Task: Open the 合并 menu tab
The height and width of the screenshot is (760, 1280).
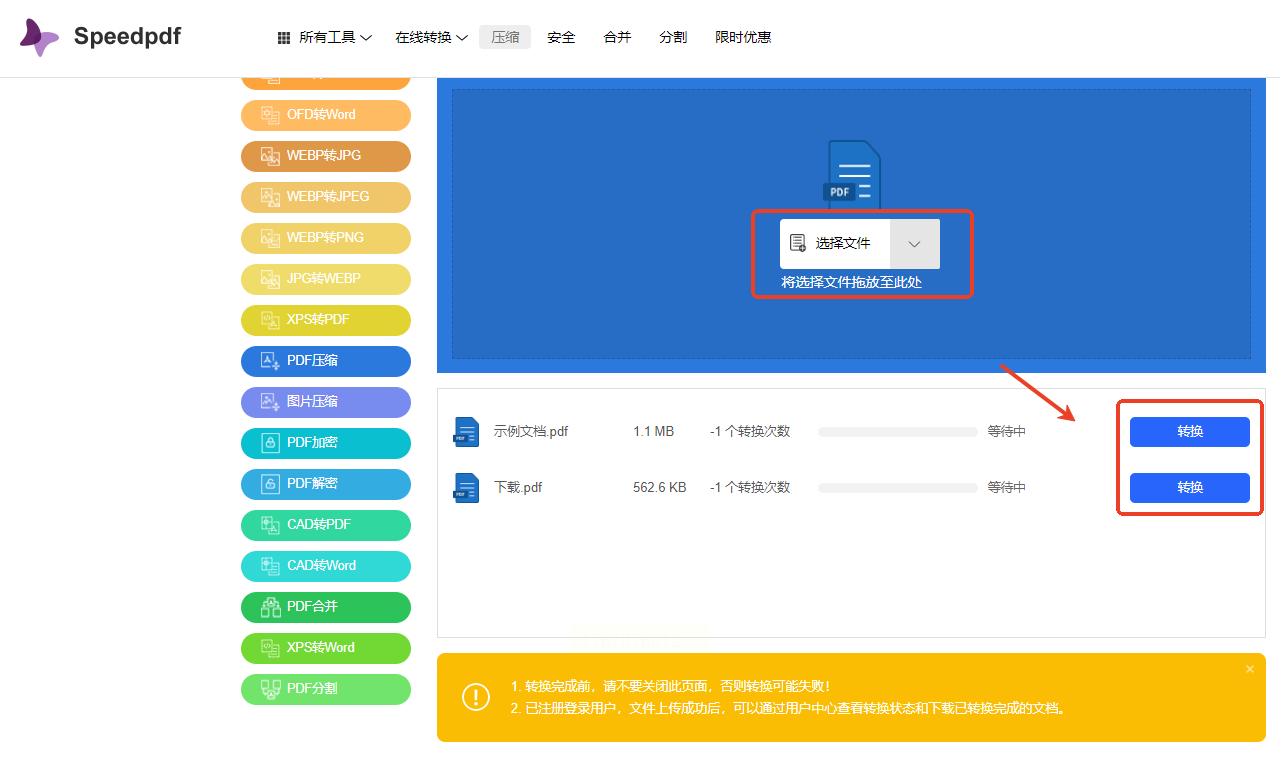Action: pos(617,38)
